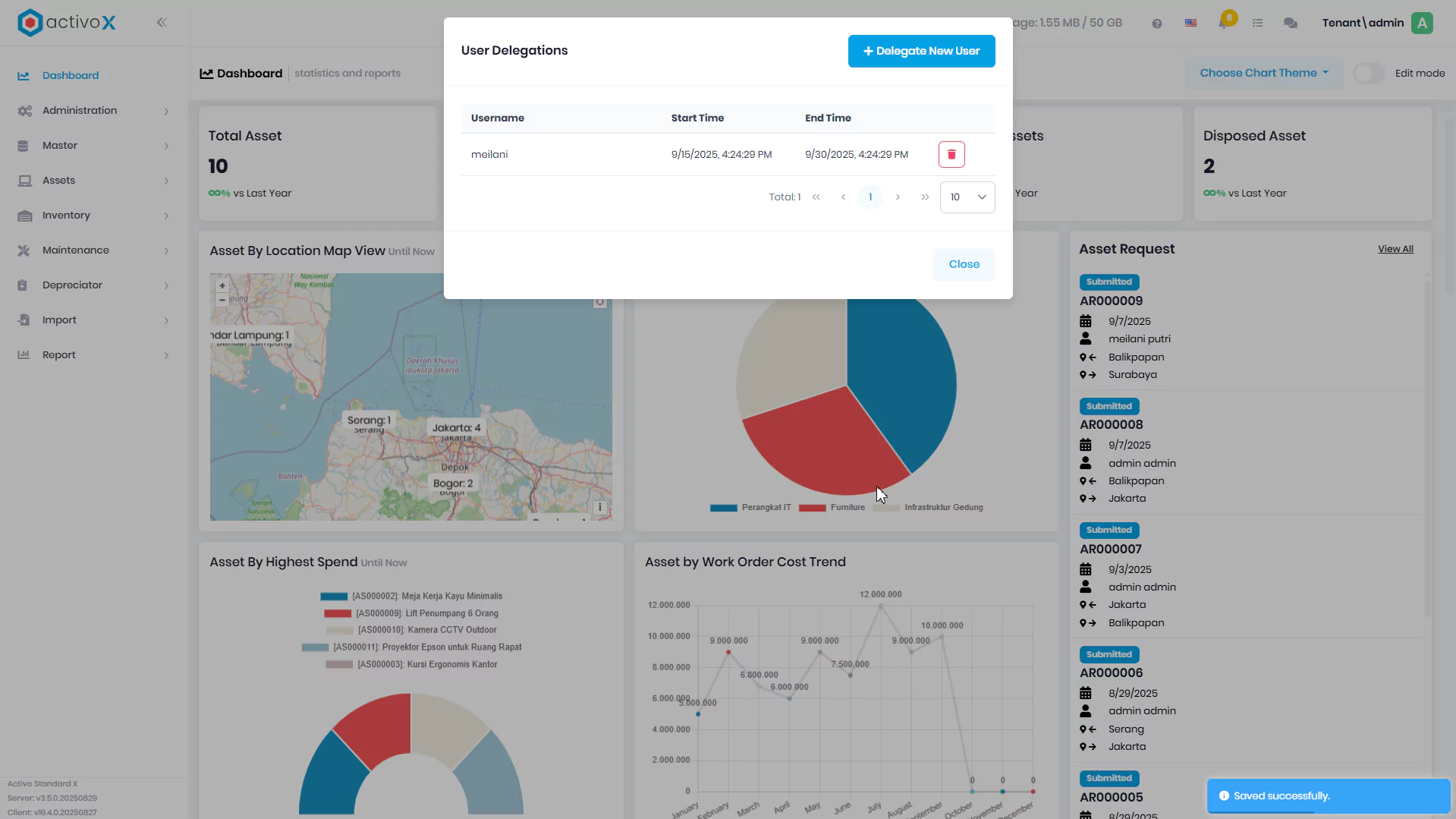Viewport: 1456px width, 819px height.
Task: Open the chat bubbles icon in the header
Action: 1290,24
